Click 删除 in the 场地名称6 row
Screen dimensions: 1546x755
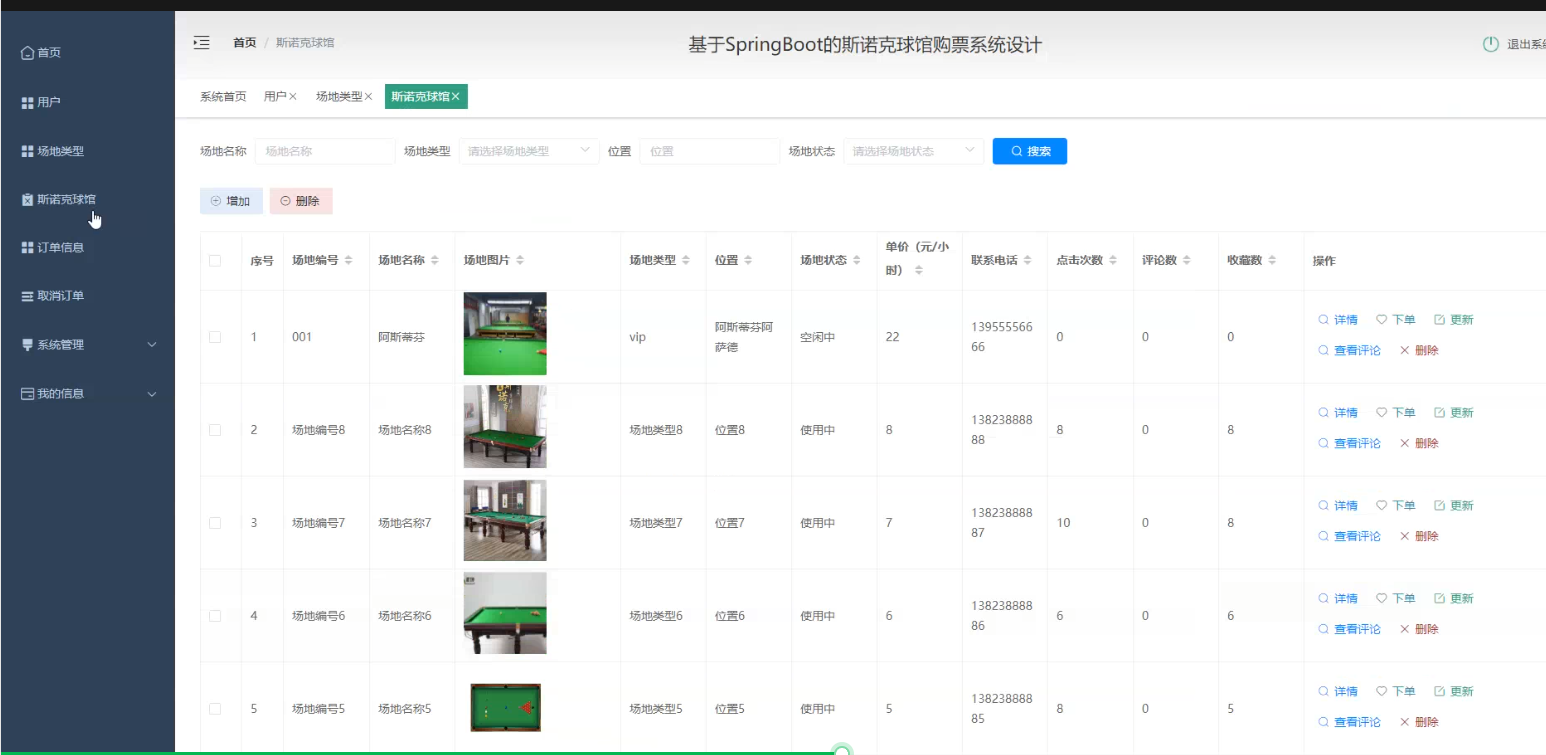(x=1419, y=629)
